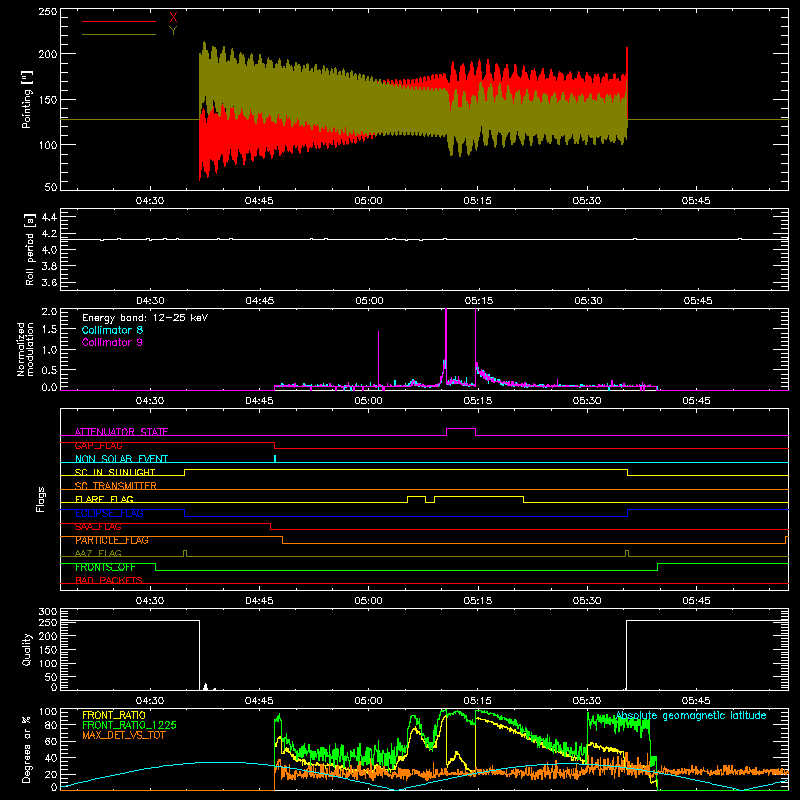Select the NON_SOLAR_EVENT flag label
This screenshot has width=800, height=800.
[121, 459]
